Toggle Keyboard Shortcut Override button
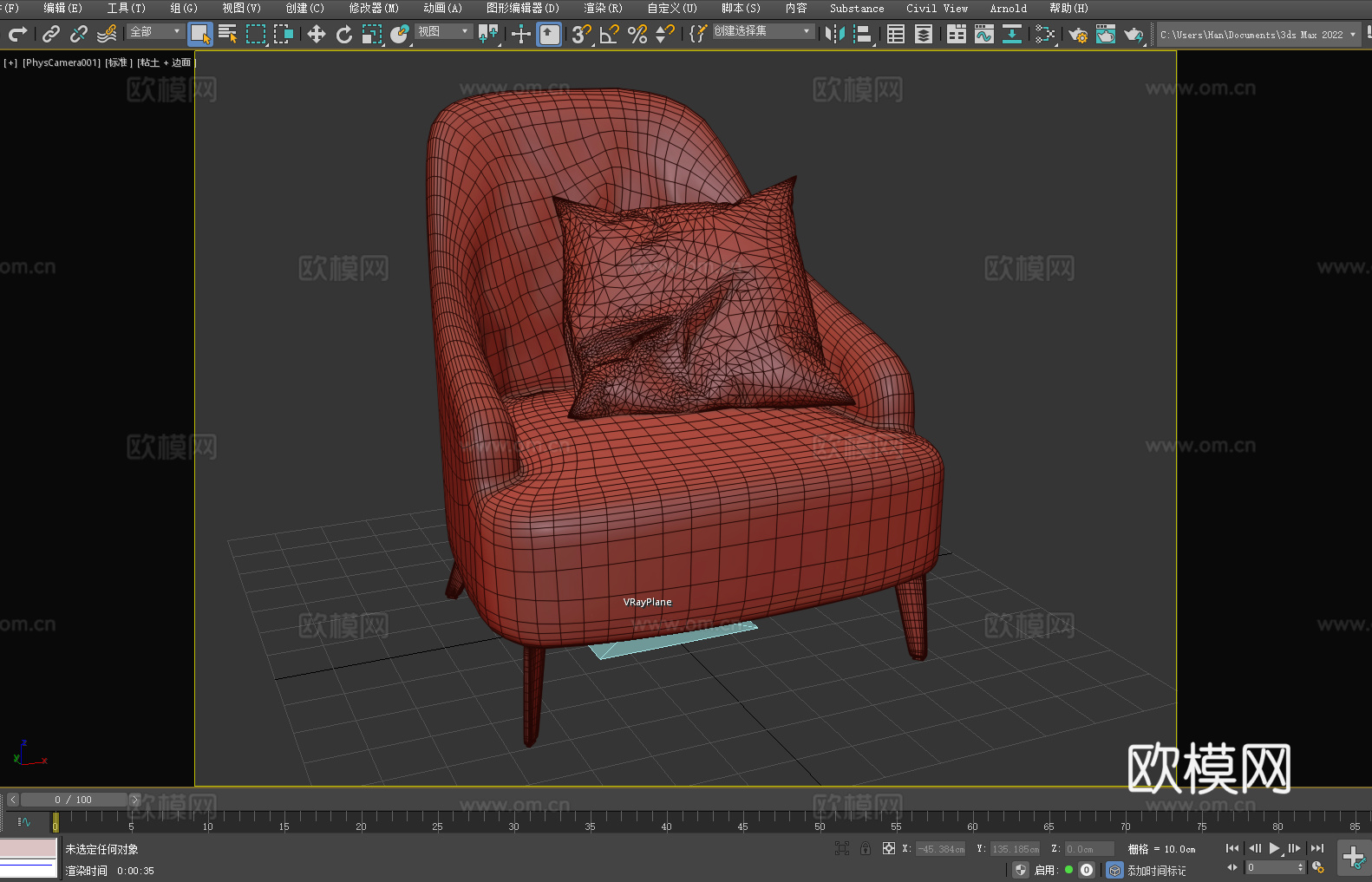Image resolution: width=1372 pixels, height=882 pixels. [549, 34]
